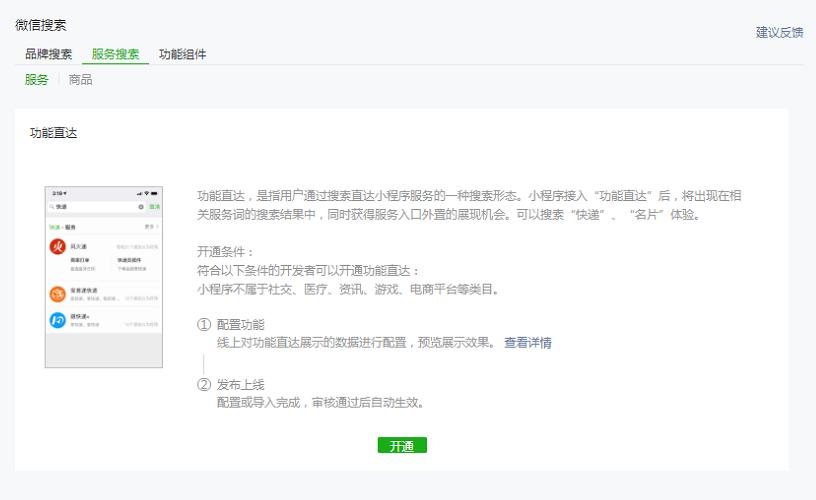Click the green cancel text in the preview search bar
The height and width of the screenshot is (500, 816).
coord(155,207)
